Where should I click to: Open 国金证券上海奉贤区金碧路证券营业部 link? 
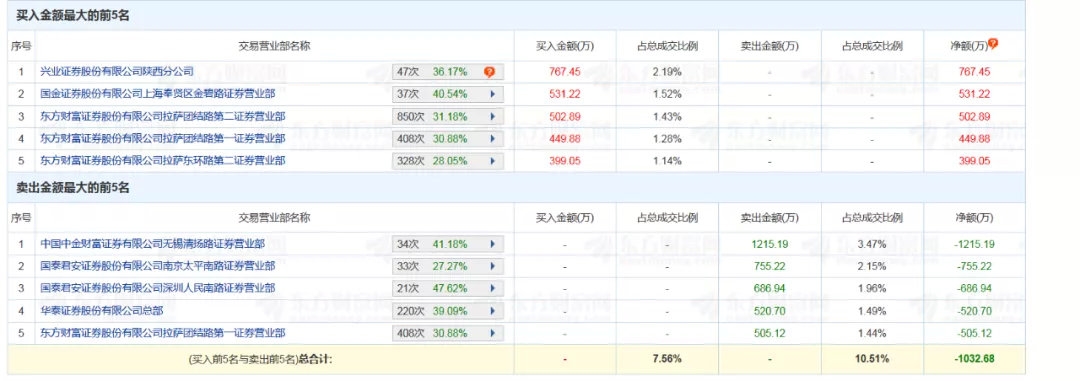[158, 93]
